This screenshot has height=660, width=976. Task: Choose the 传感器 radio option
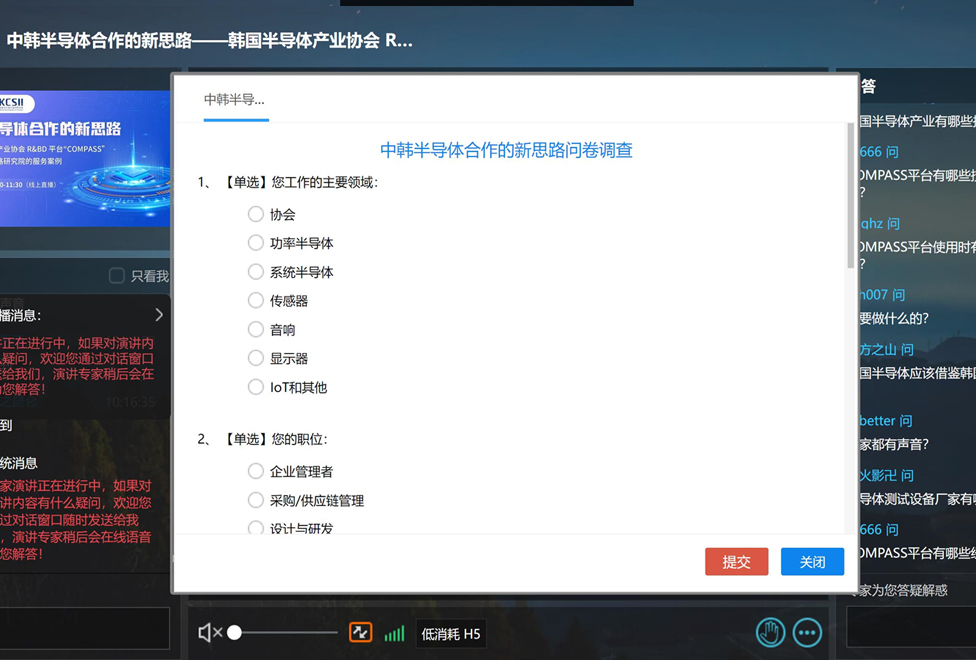point(255,301)
